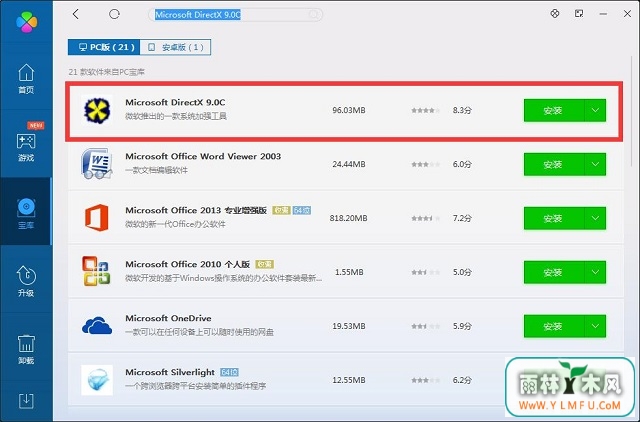Click the 818.20MB size text
This screenshot has width=640, height=422.
click(349, 218)
